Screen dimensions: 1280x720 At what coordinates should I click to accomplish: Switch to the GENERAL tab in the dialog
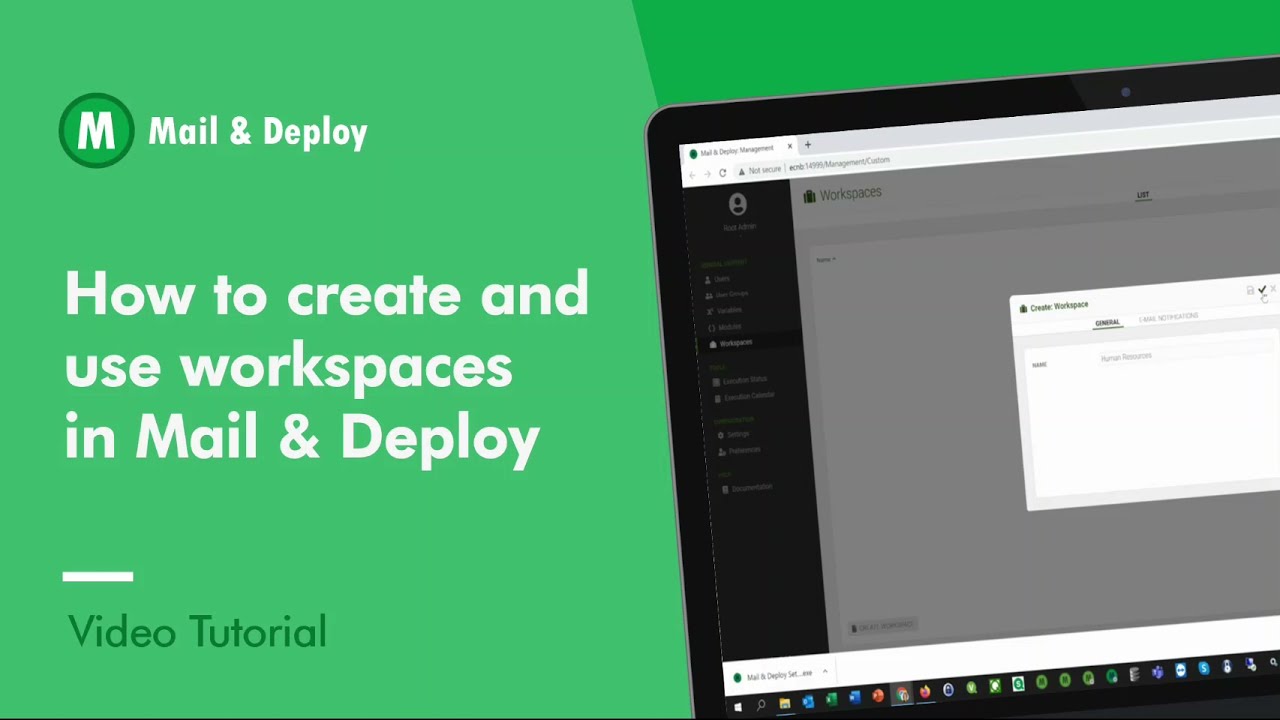(1107, 323)
